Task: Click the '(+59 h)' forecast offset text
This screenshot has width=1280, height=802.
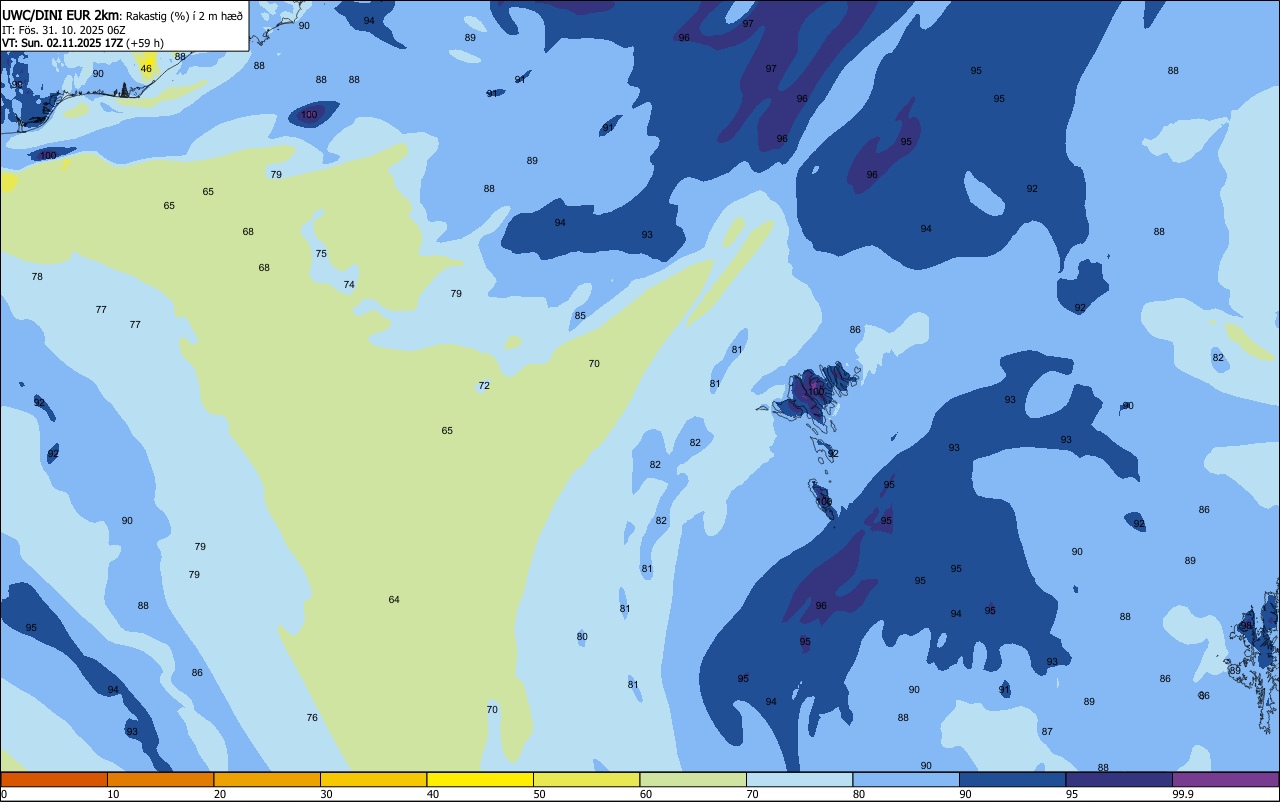Action: [x=145, y=43]
